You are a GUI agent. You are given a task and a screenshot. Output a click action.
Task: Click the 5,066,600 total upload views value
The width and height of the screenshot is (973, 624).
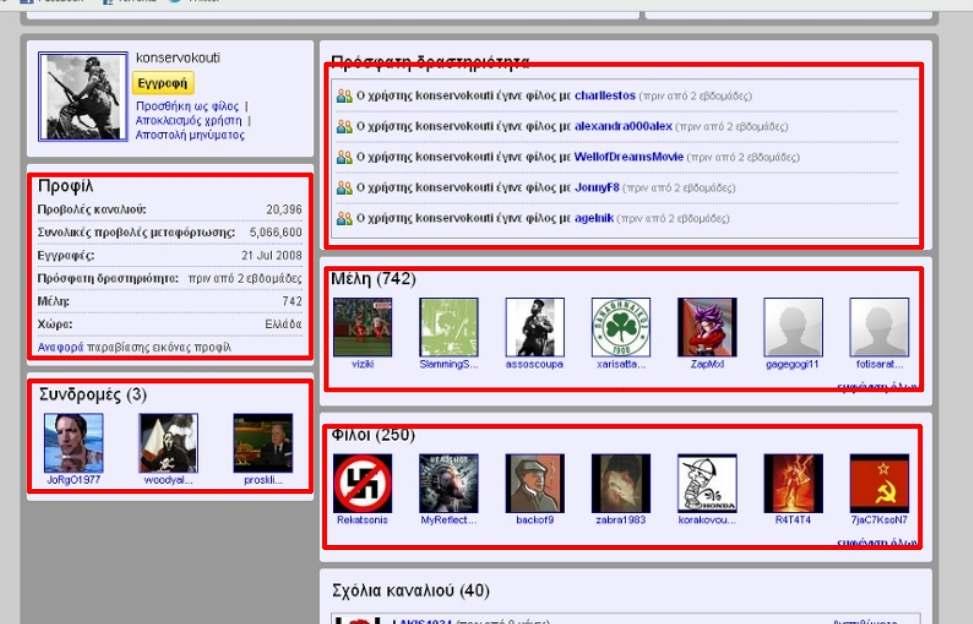276,233
